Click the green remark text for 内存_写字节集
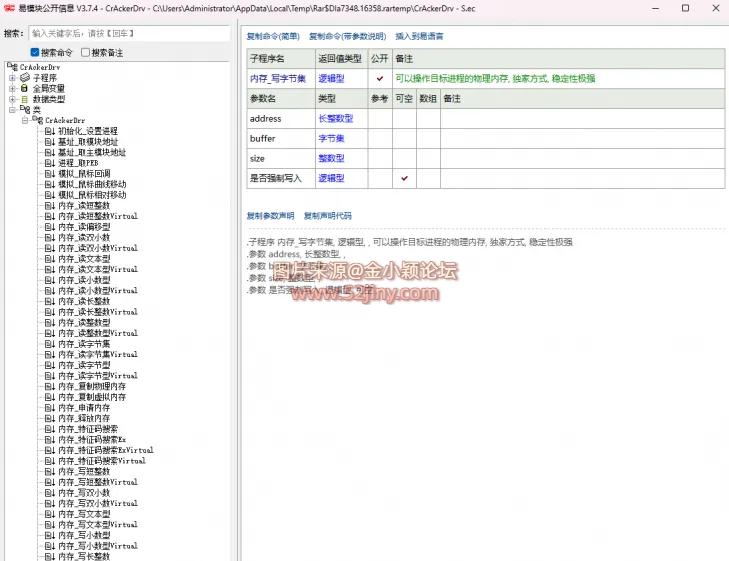Image resolution: width=729 pixels, height=561 pixels. [x=495, y=79]
